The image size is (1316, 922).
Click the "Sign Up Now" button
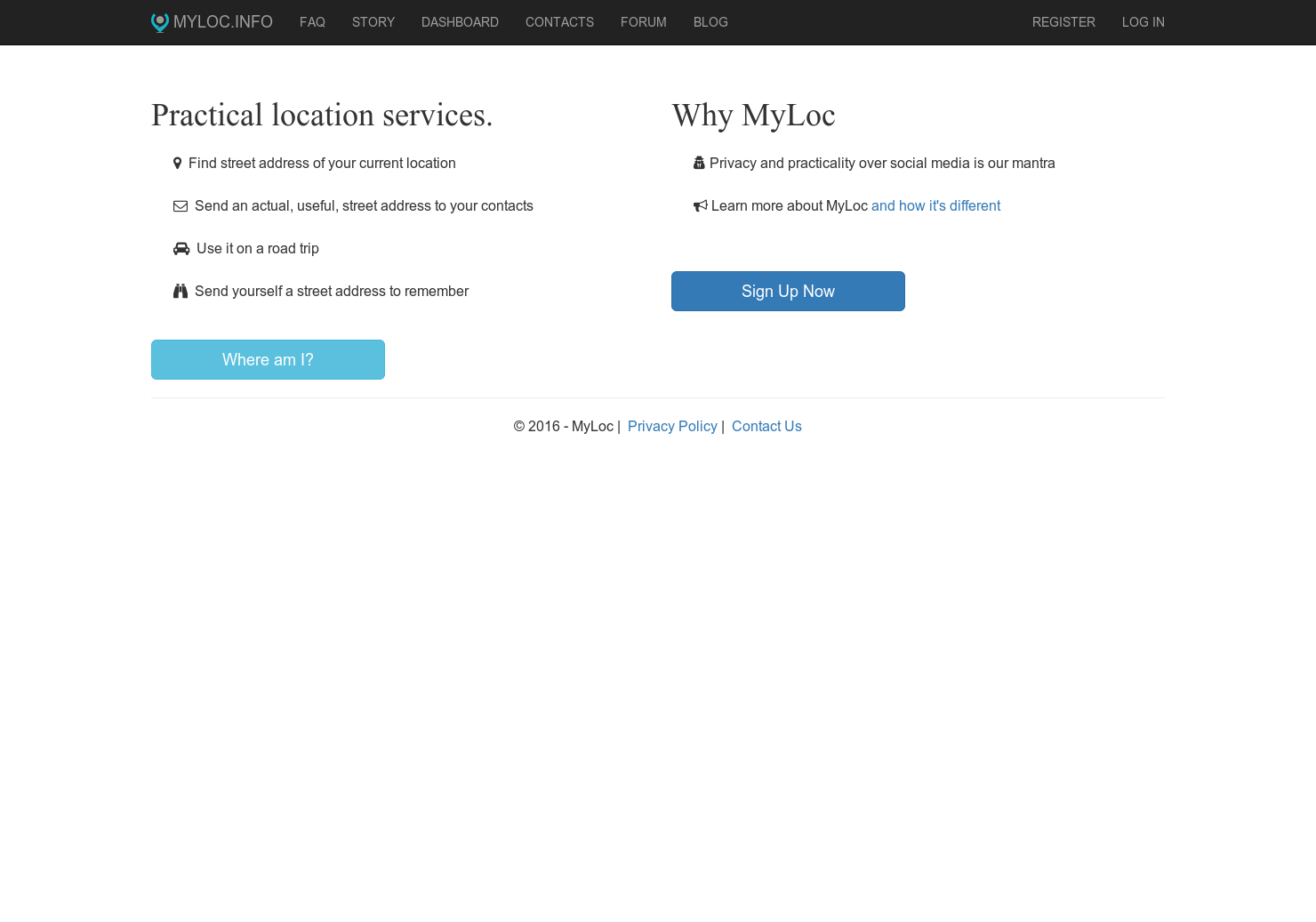(788, 291)
